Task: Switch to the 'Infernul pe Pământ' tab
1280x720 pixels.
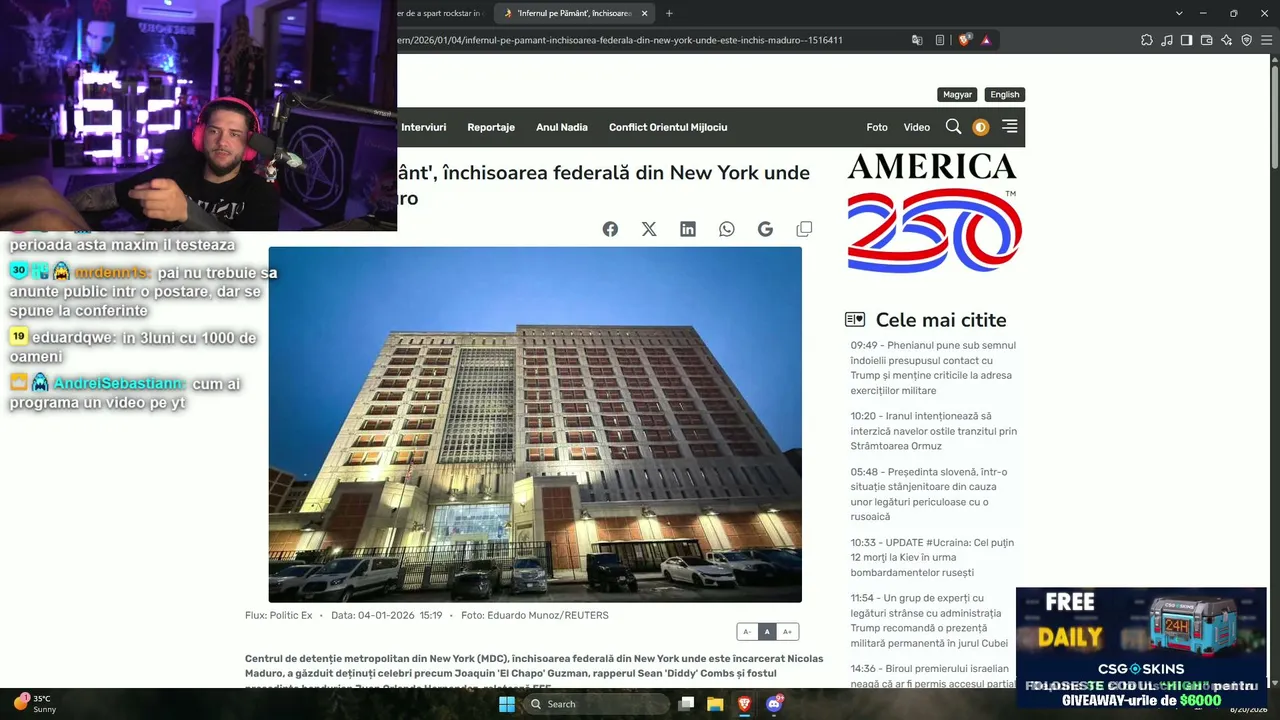Action: click(575, 13)
